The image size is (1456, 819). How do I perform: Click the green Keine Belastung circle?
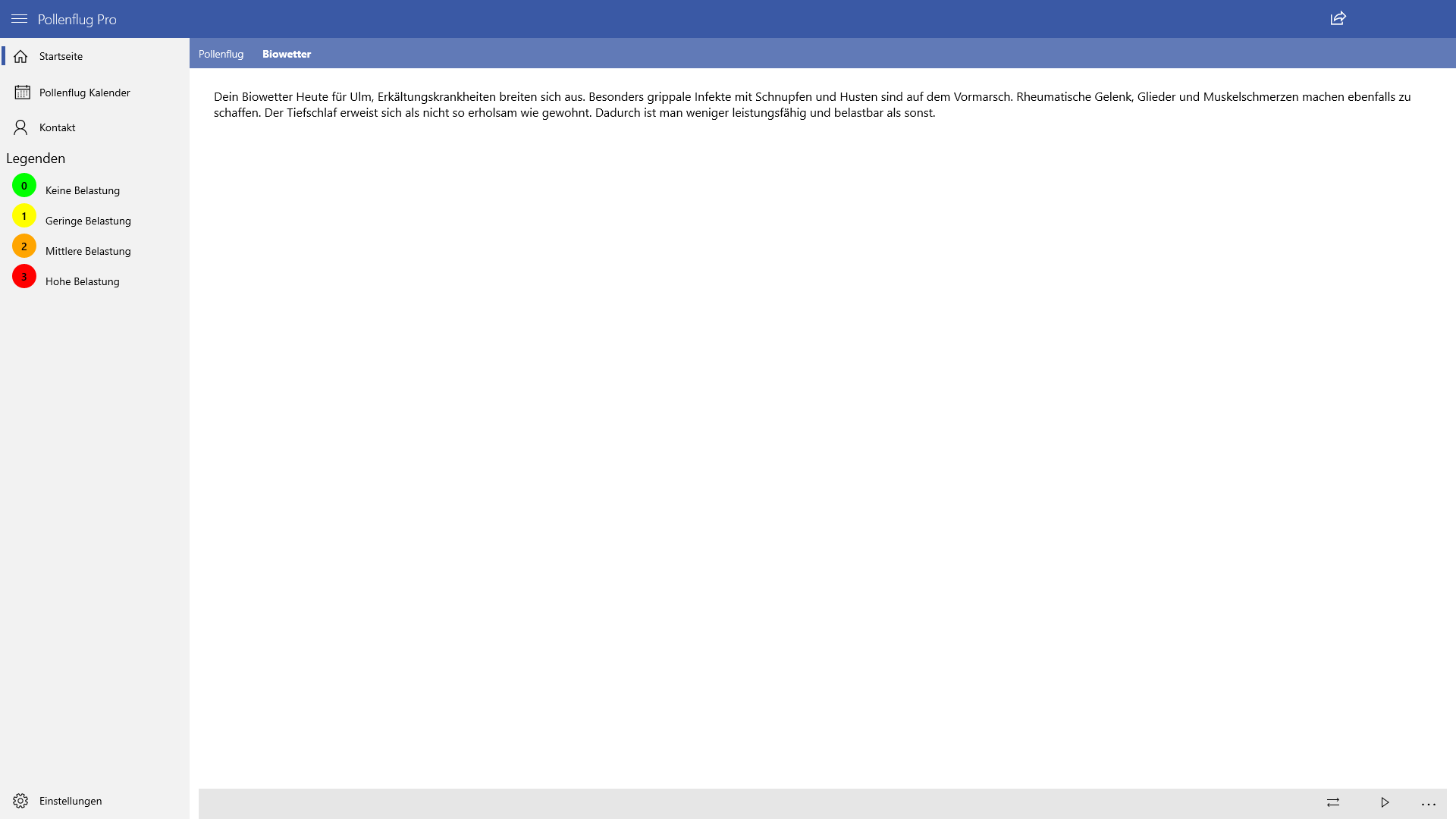point(24,186)
